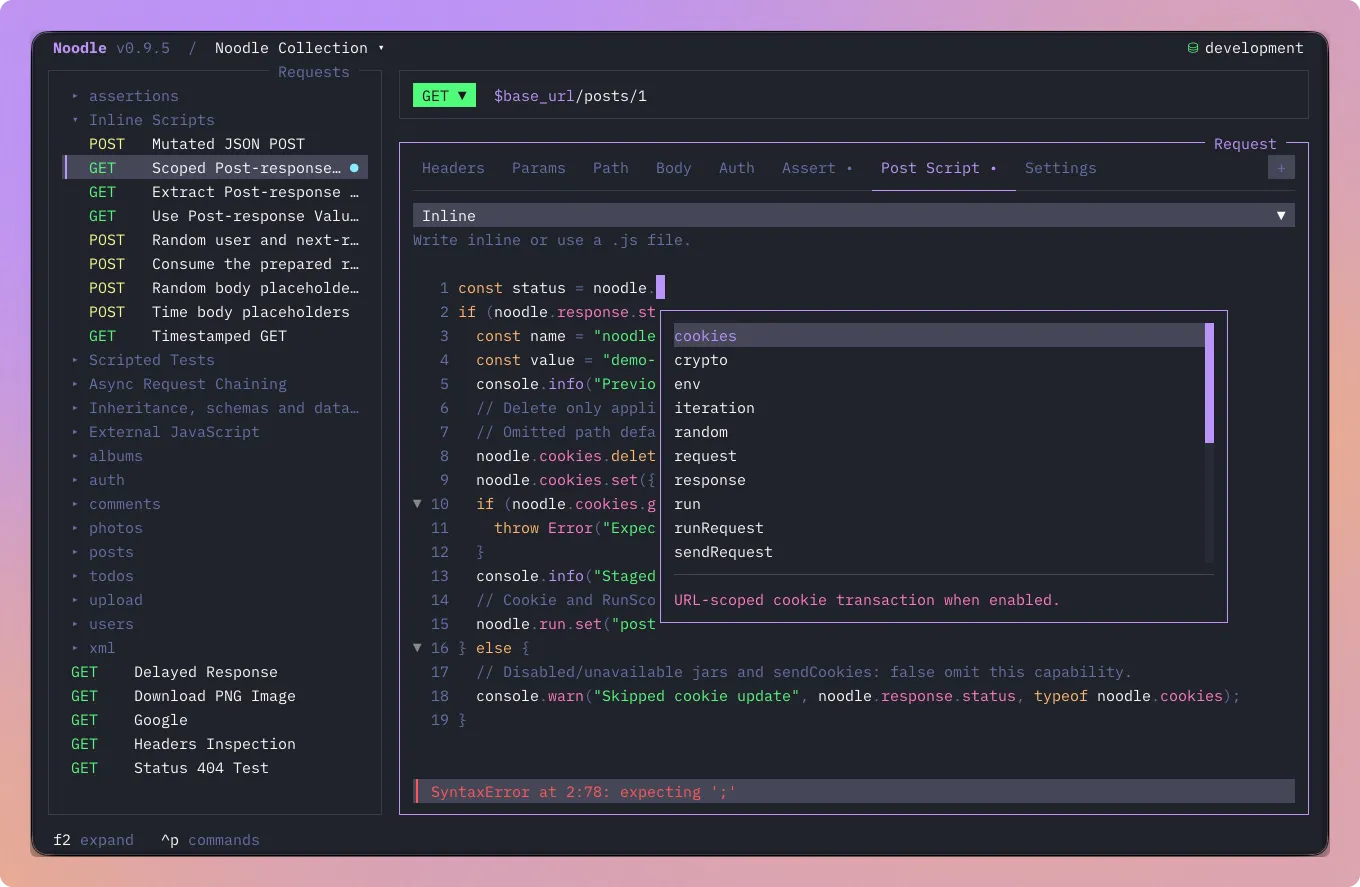Select the Scoped Post-response request
Image resolution: width=1360 pixels, height=887 pixels.
215,168
